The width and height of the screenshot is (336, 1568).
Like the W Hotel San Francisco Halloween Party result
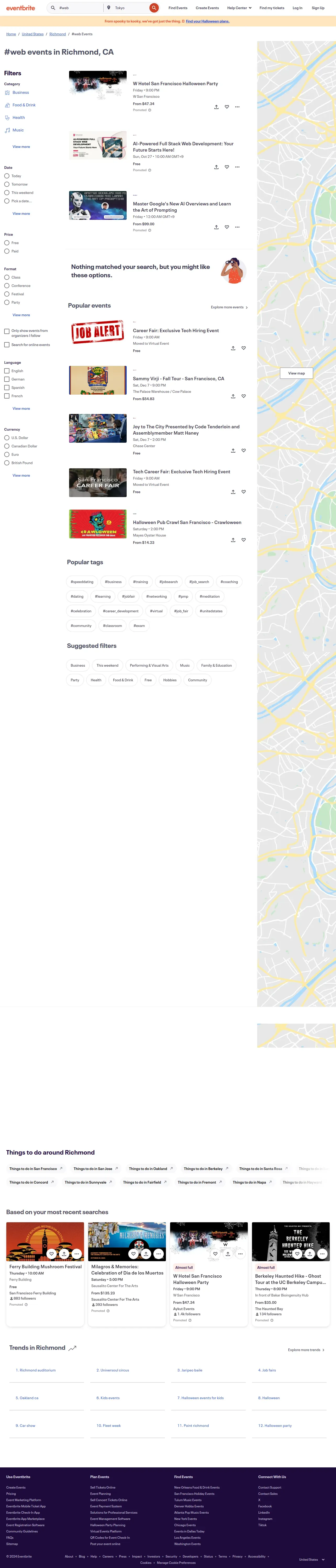click(x=227, y=107)
